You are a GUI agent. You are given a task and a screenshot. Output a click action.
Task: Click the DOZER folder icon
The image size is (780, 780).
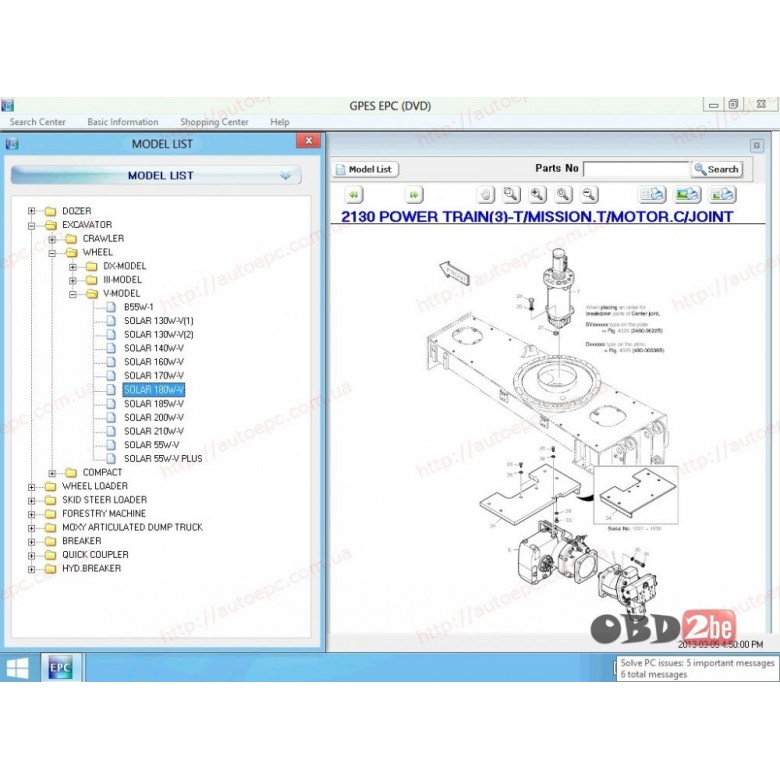[x=50, y=211]
